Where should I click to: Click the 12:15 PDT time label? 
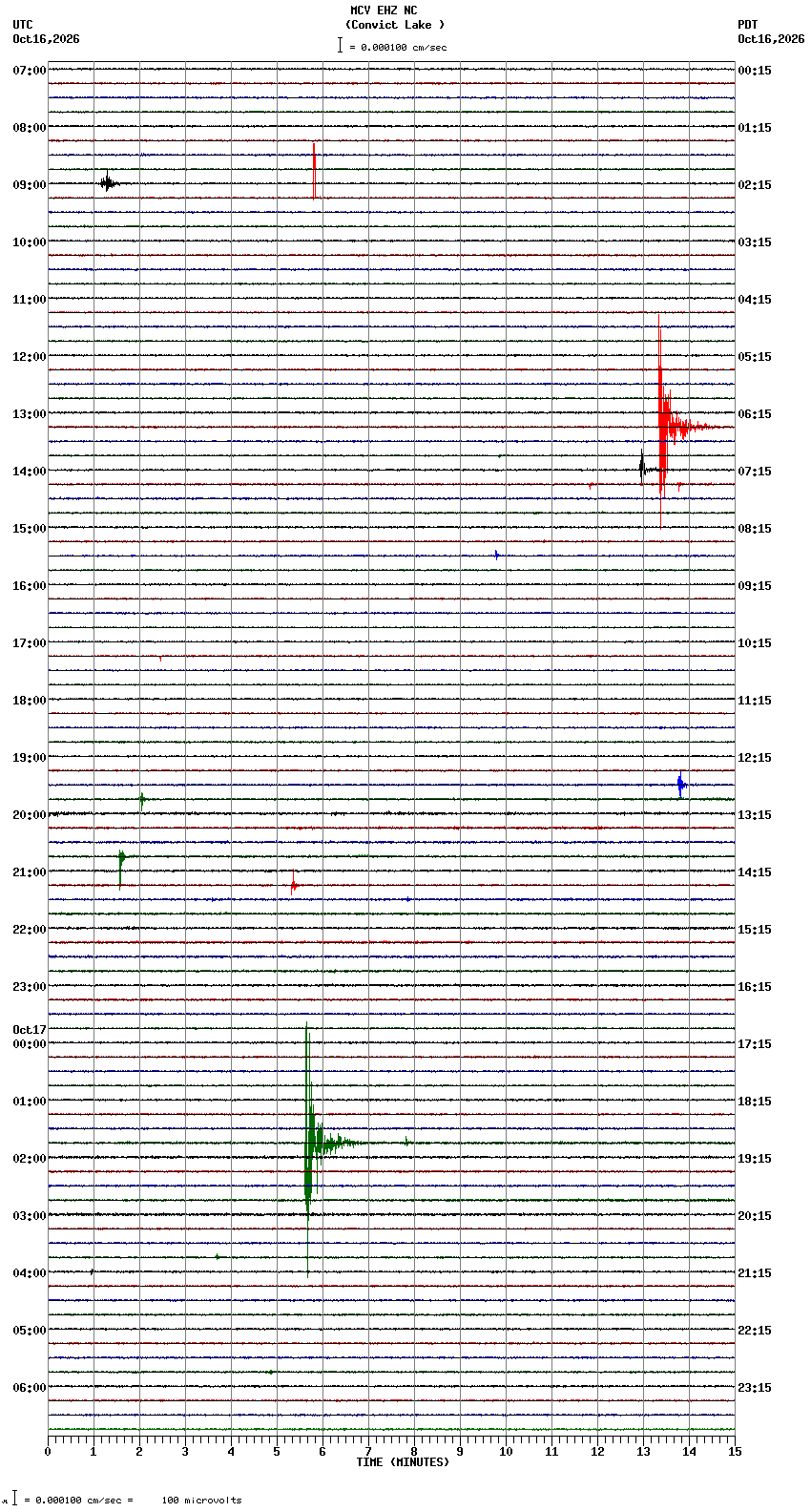coord(755,758)
